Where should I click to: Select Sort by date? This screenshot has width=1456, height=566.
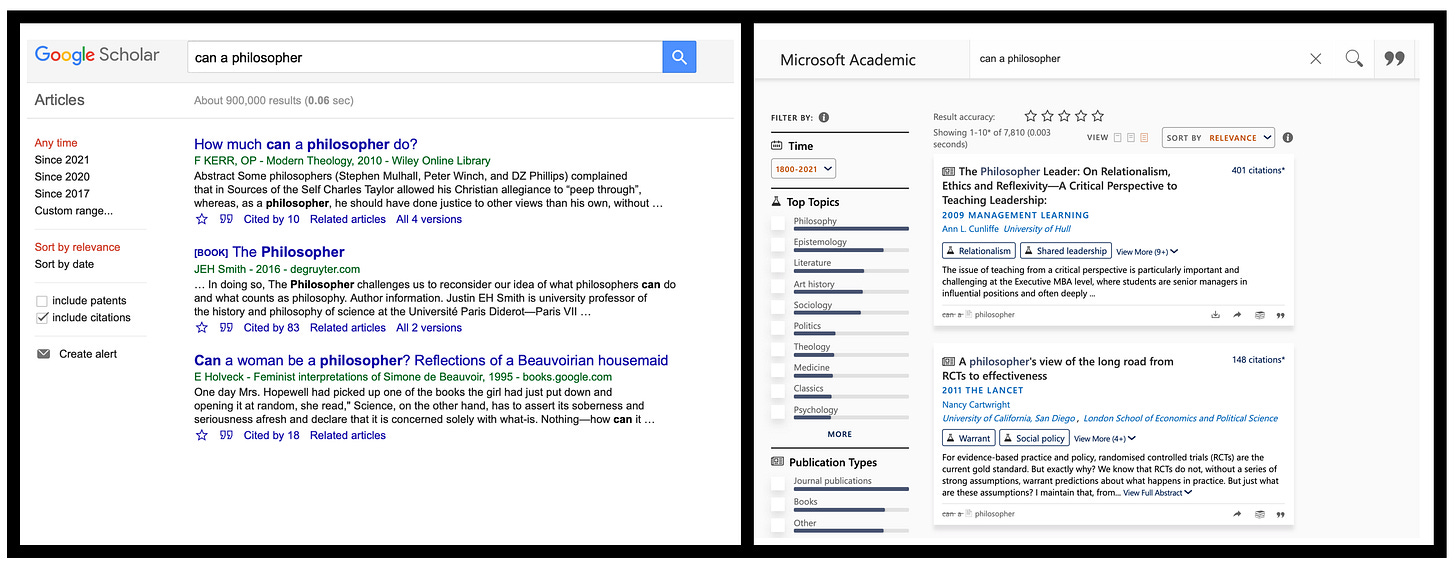point(64,264)
